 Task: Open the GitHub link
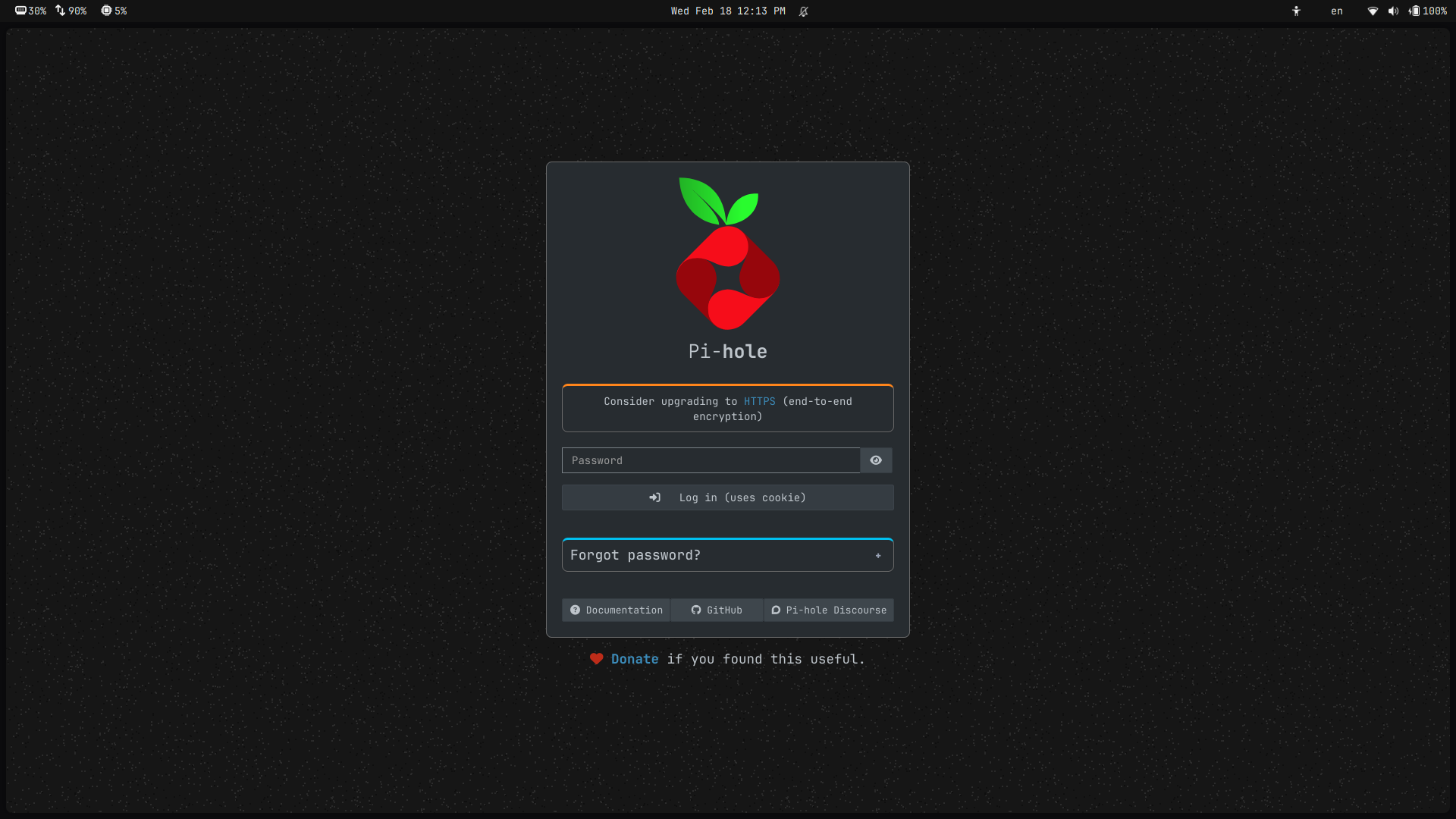pos(717,610)
